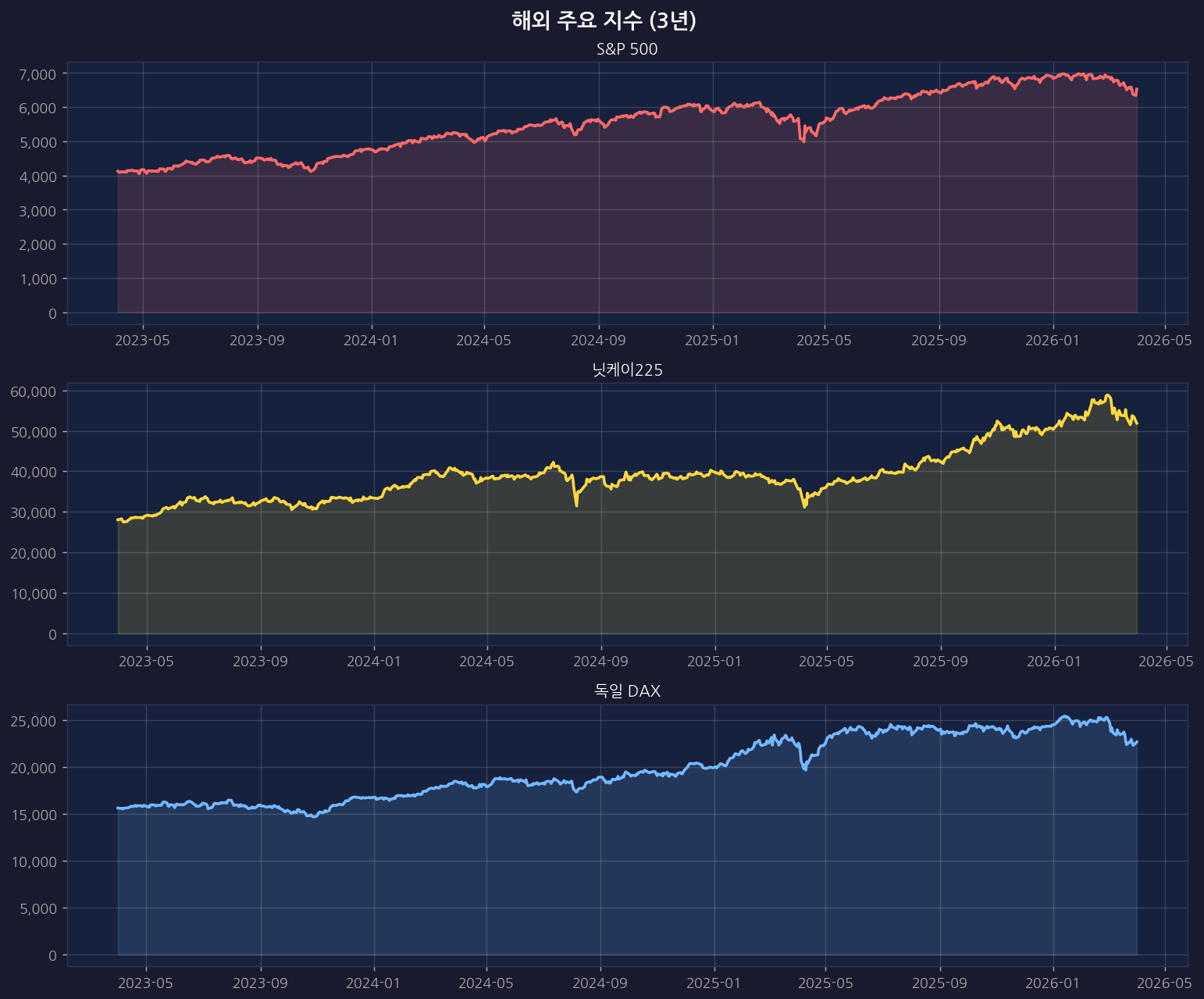This screenshot has width=1204, height=999.
Task: Click the 7,000 y-axis label on S&P 500 chart
Action: (x=37, y=73)
